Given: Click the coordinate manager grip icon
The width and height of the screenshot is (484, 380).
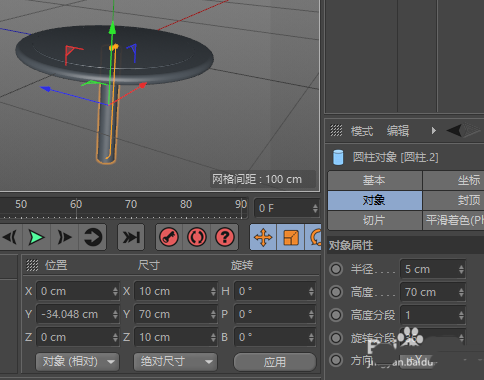Looking at the screenshot, I should point(32,265).
